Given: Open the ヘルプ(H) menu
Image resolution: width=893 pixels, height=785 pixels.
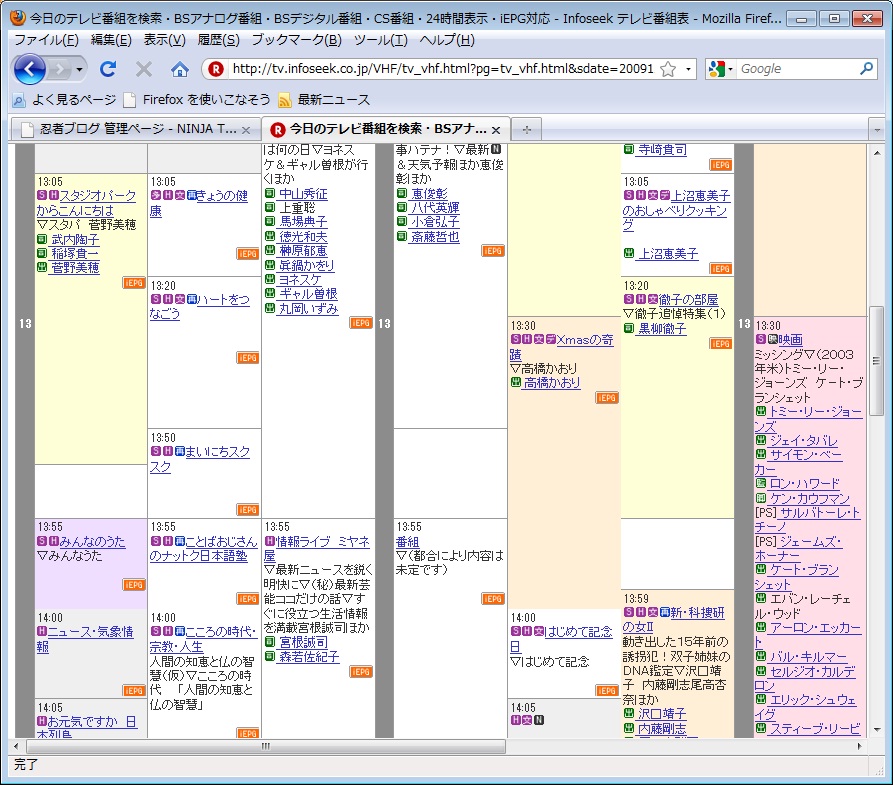Looking at the screenshot, I should pos(447,40).
